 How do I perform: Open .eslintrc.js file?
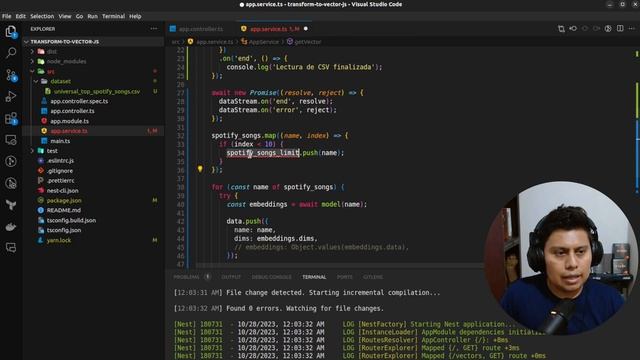(60, 161)
